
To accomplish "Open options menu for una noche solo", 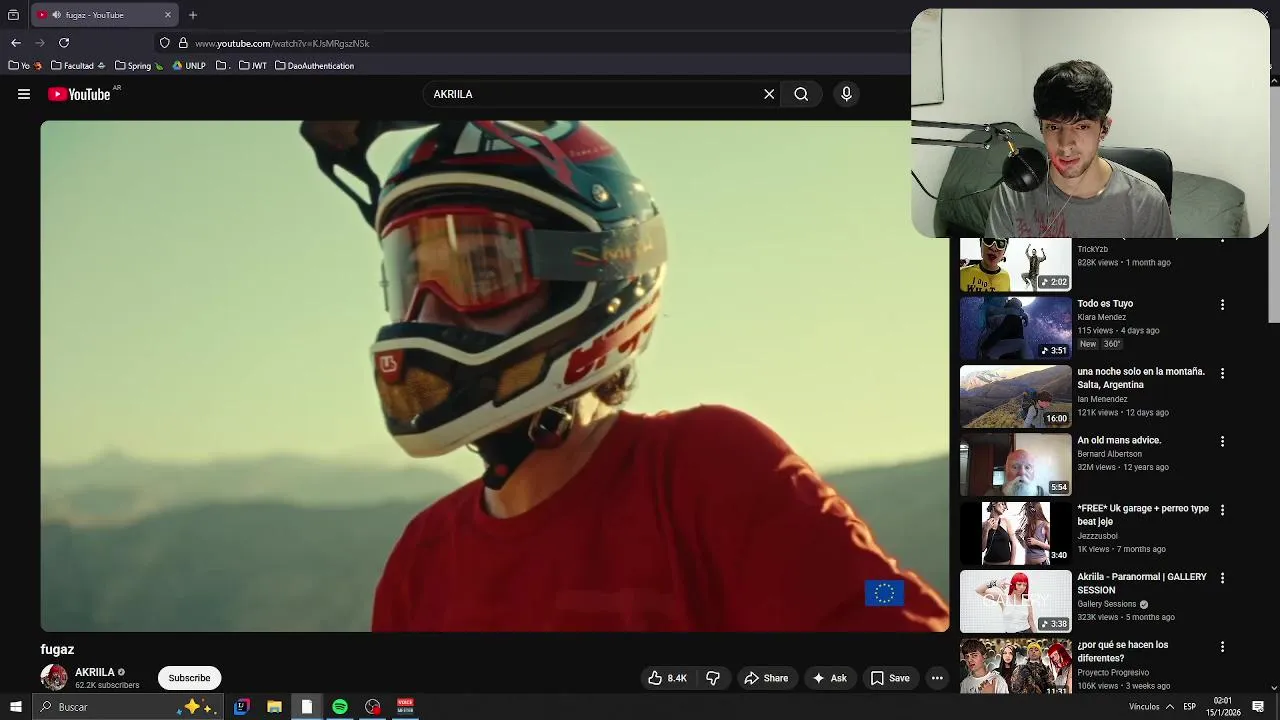I will [x=1222, y=373].
